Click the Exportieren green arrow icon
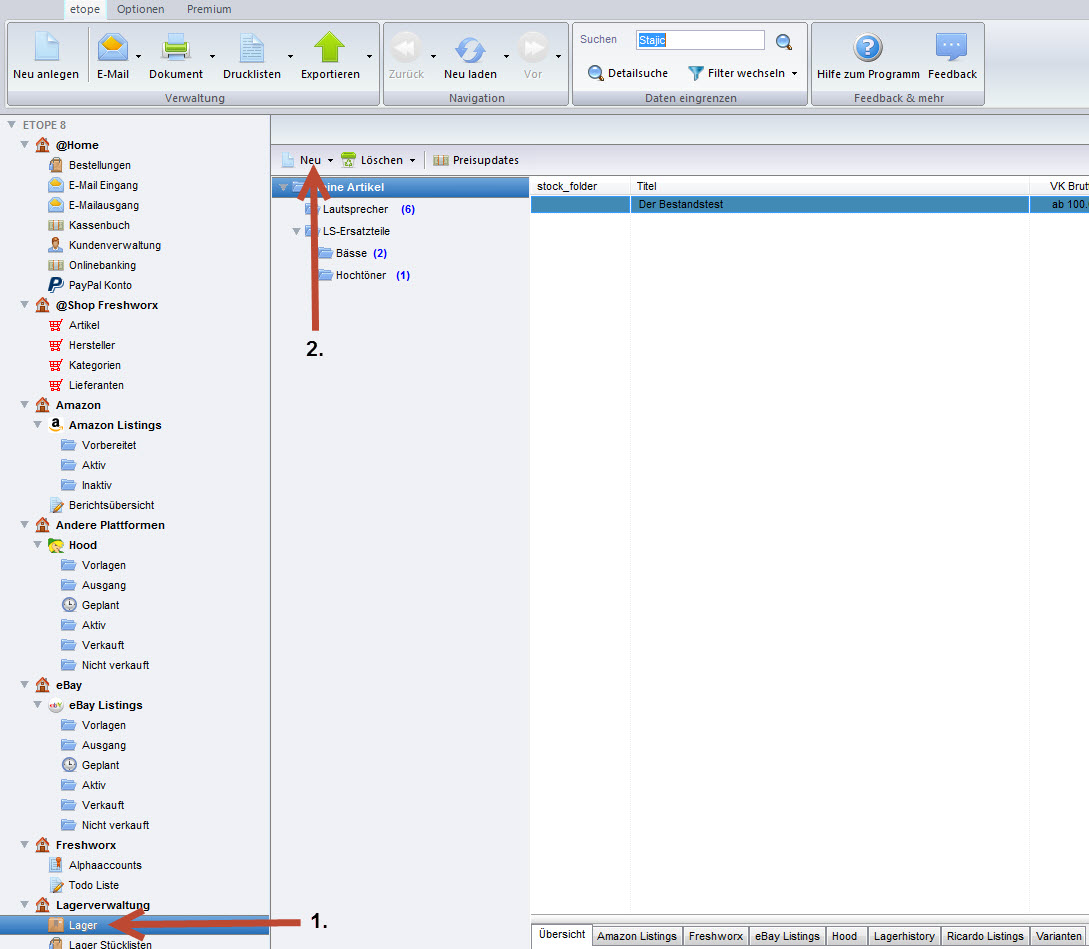Viewport: 1089px width, 949px height. click(329, 47)
